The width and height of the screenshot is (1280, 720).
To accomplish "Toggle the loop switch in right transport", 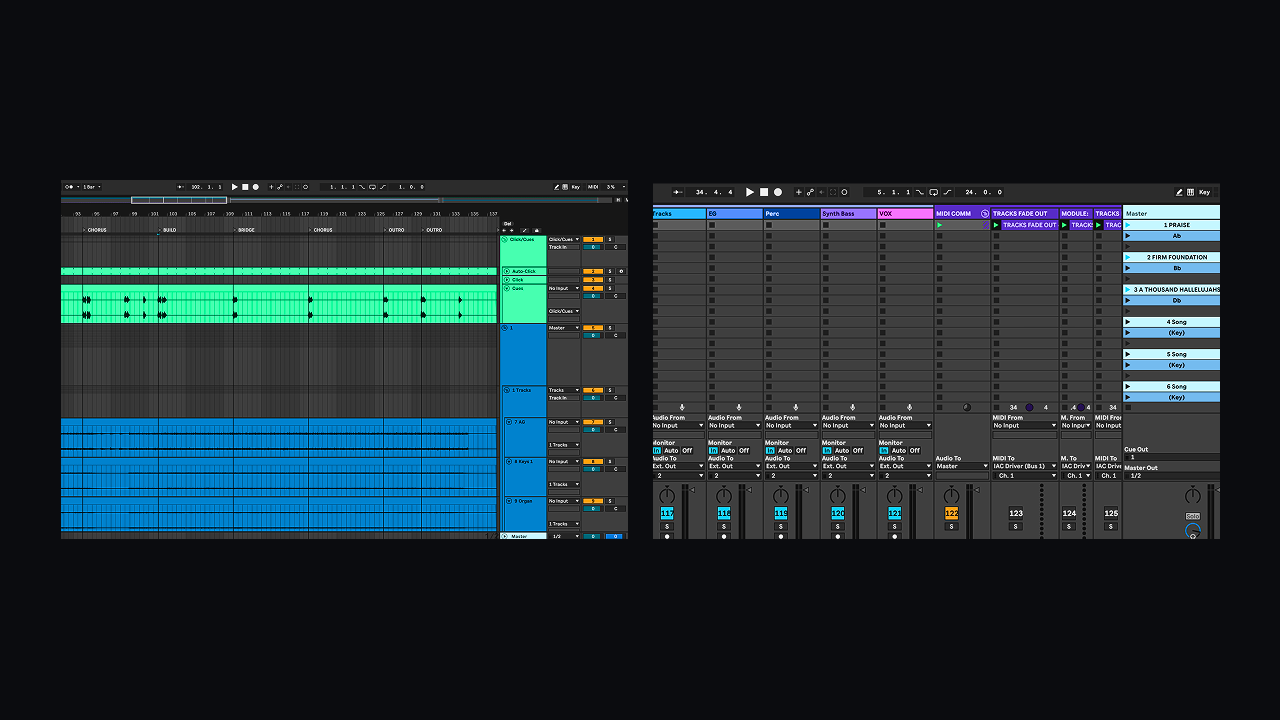I will 933,192.
